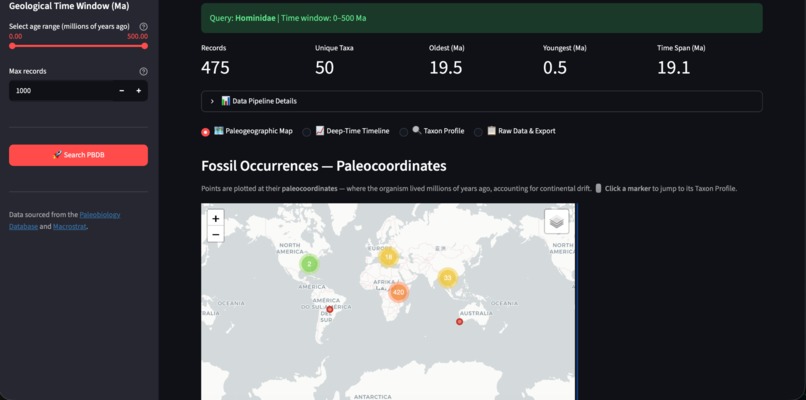Click the right handle of age range slider
Image resolution: width=806 pixels, height=400 pixels.
144,46
